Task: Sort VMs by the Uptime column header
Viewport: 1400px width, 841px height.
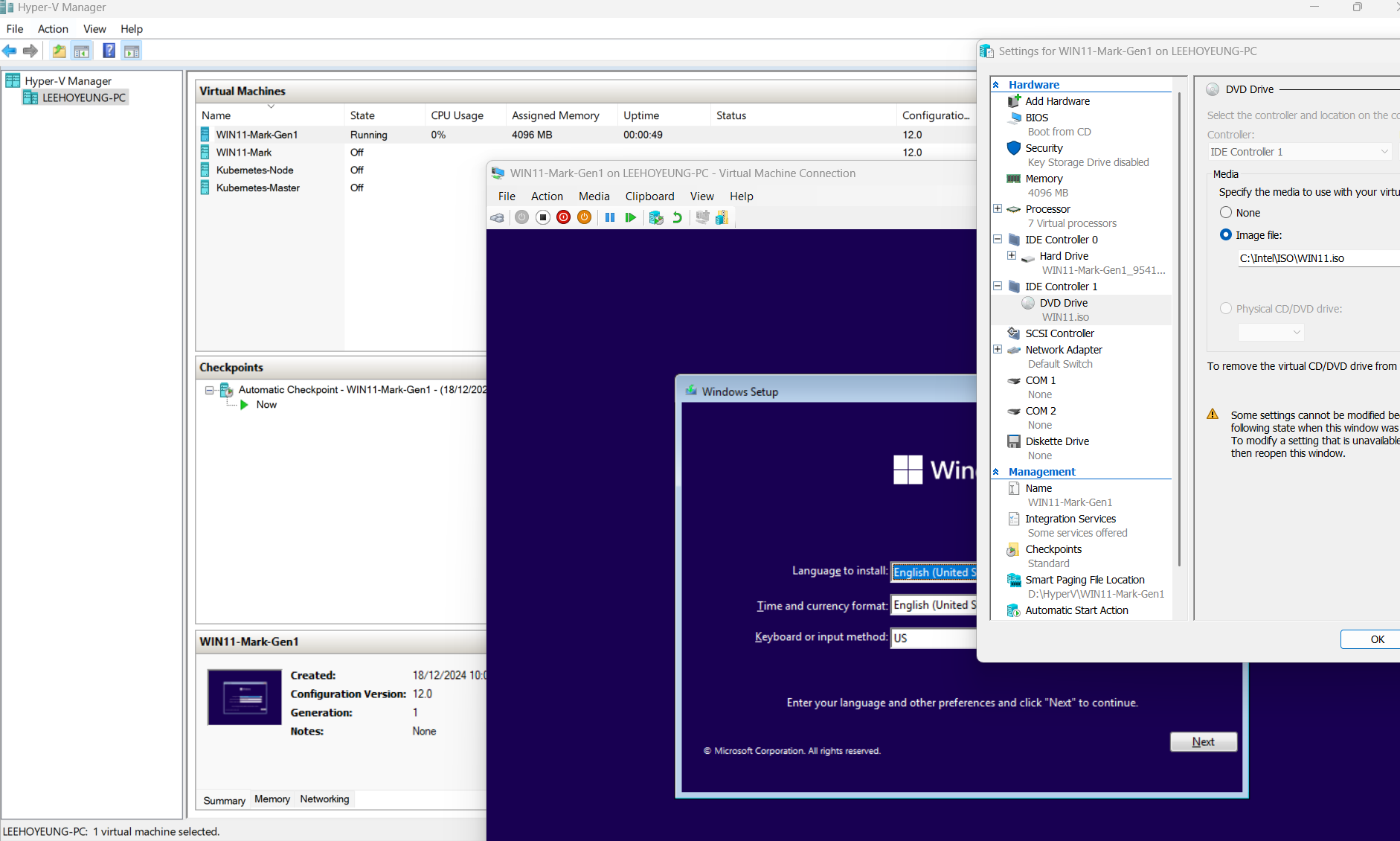Action: tap(664, 115)
